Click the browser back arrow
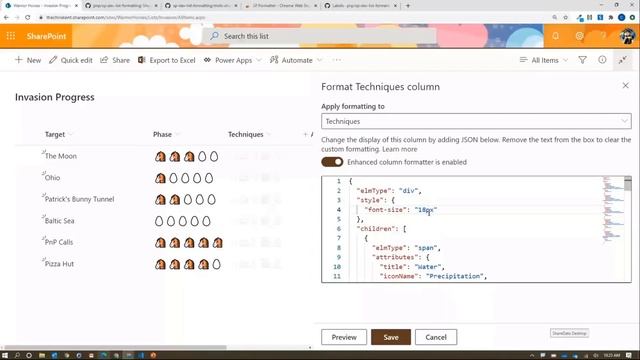 click(x=6, y=18)
